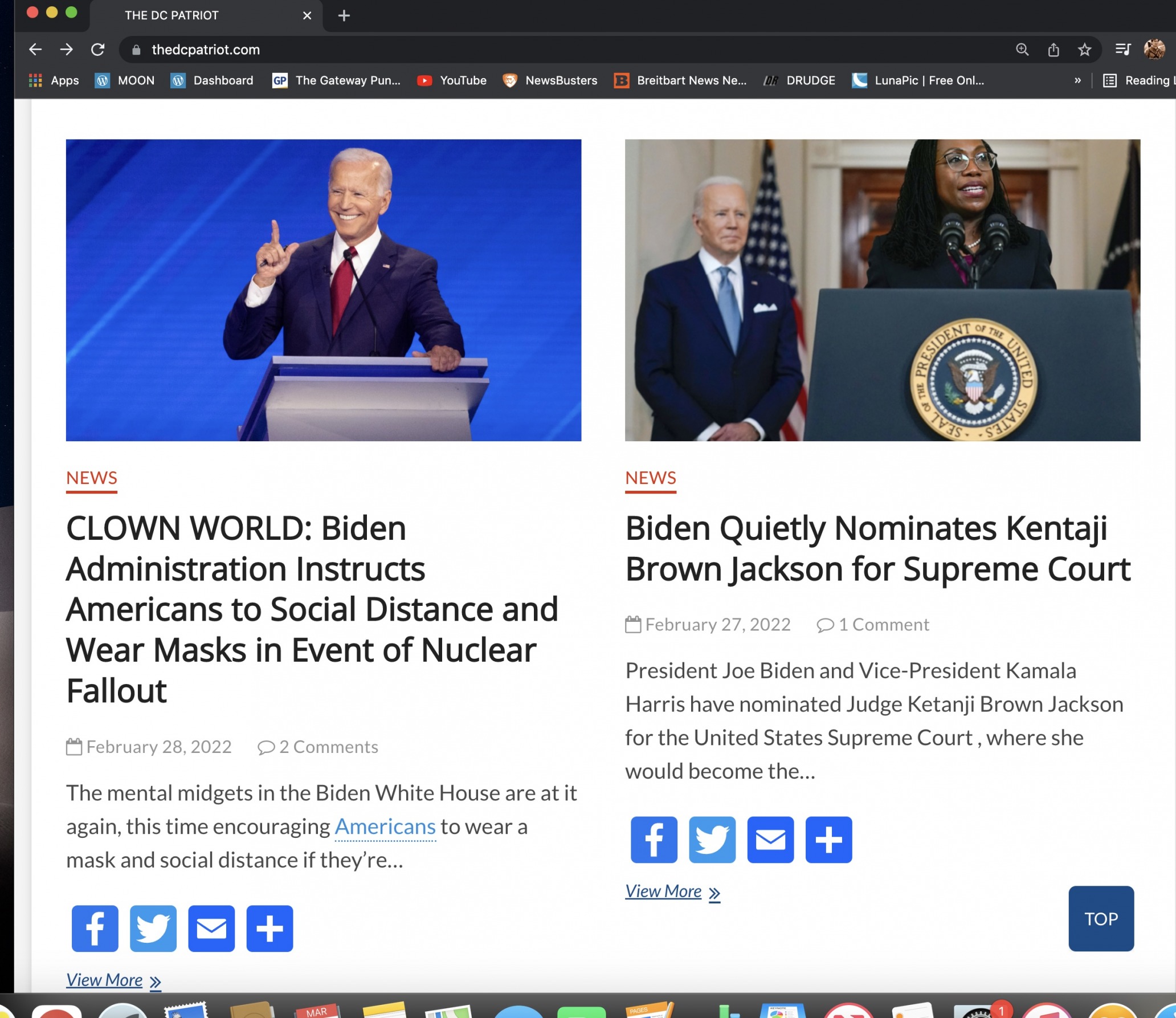Open the Pages dock icon
The image size is (1176, 1018).
click(x=650, y=1010)
